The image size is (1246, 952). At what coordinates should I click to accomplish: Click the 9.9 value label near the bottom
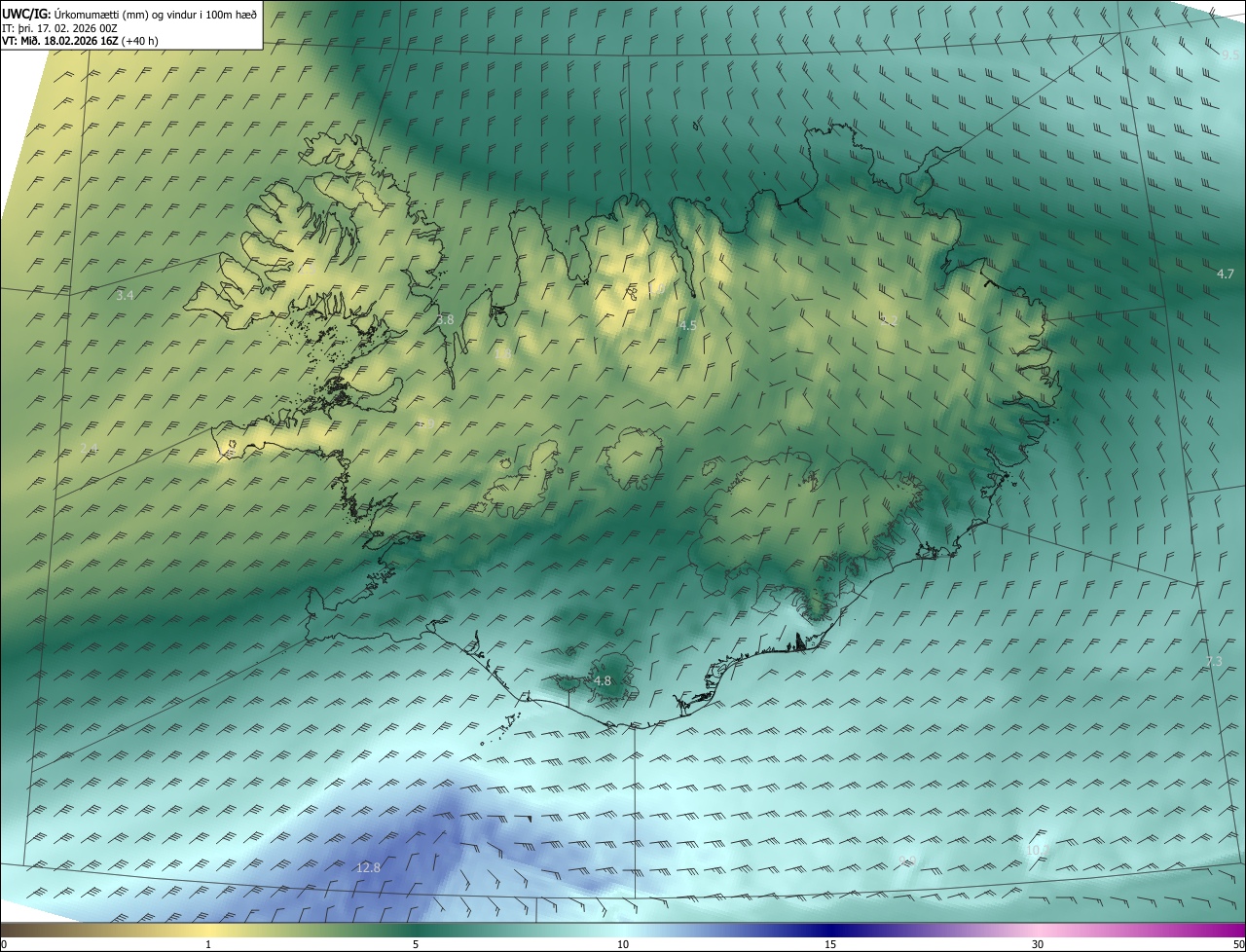[907, 860]
